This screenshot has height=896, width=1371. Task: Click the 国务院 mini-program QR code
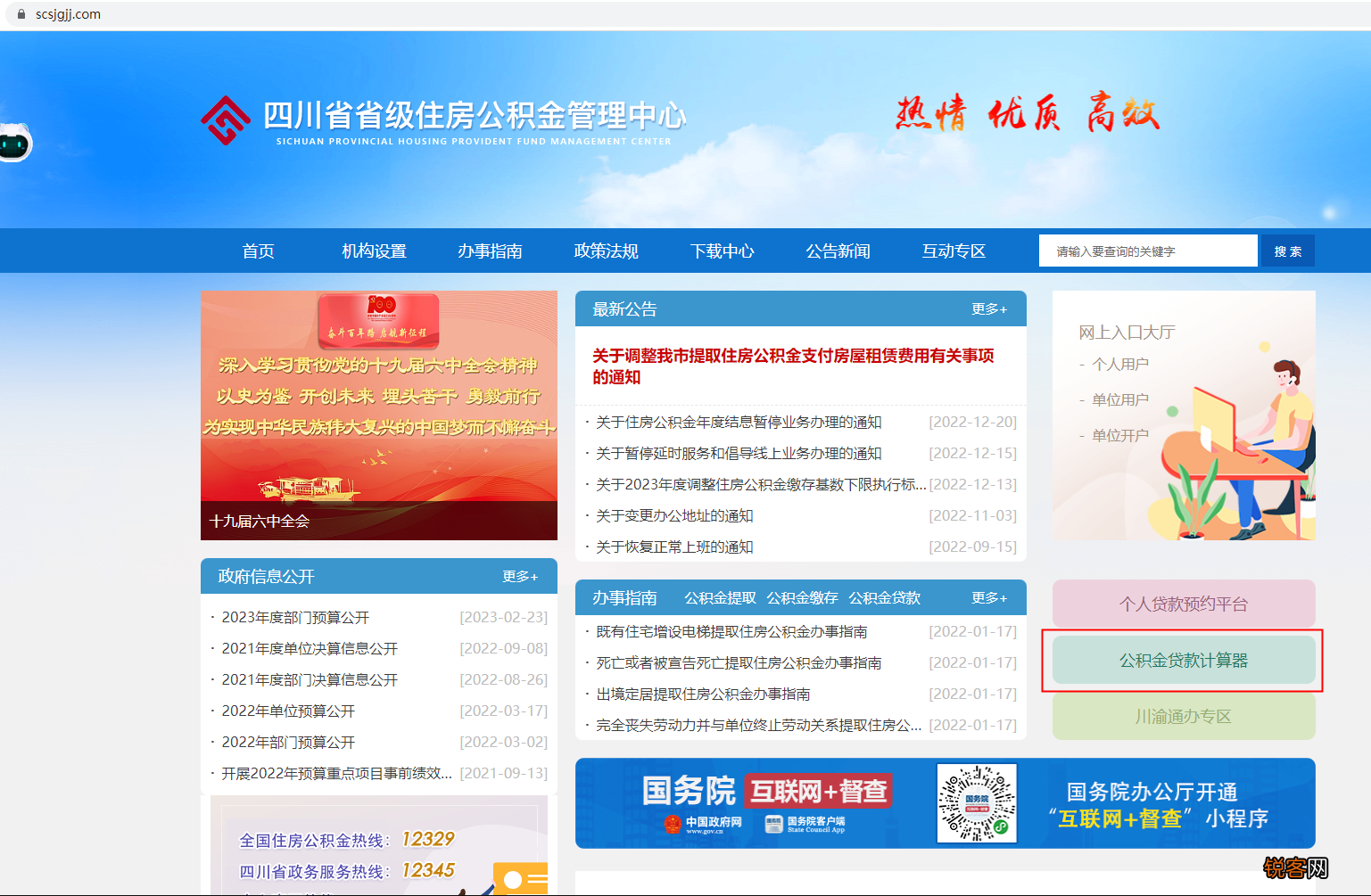click(x=978, y=803)
